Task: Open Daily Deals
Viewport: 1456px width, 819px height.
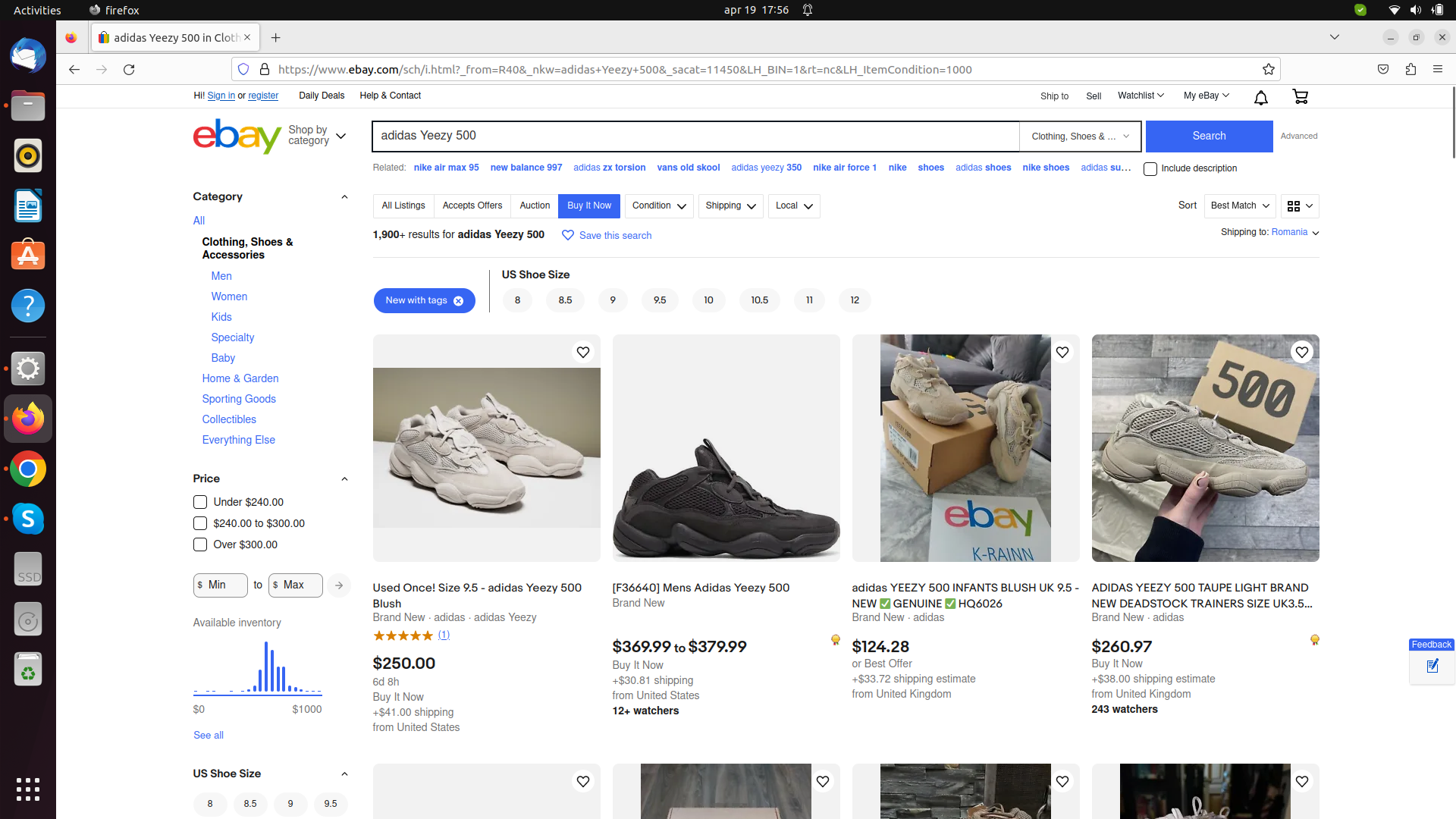Action: pyautogui.click(x=322, y=96)
